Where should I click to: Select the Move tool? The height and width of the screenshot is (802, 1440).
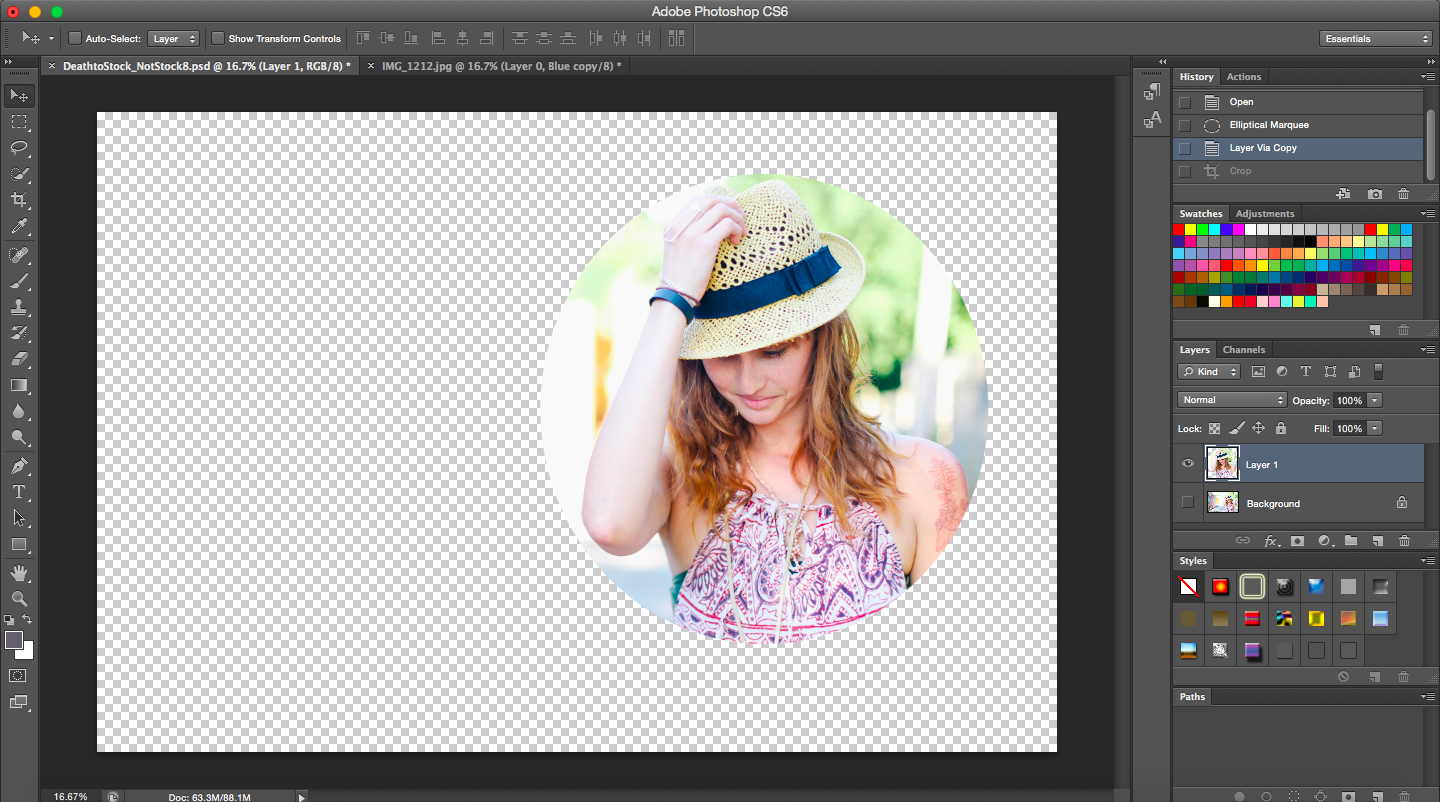point(18,95)
